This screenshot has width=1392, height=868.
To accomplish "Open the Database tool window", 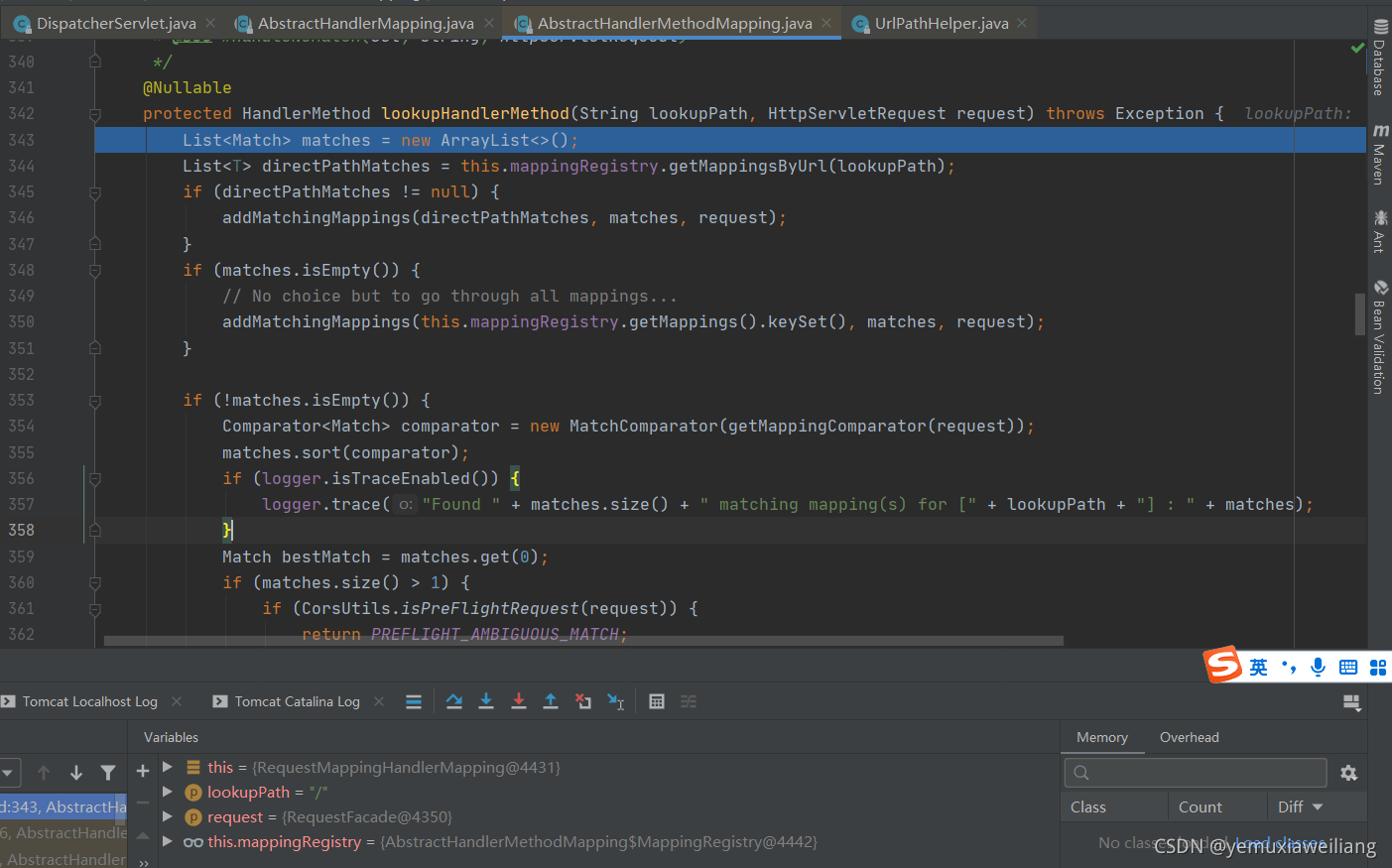I will point(1380,58).
